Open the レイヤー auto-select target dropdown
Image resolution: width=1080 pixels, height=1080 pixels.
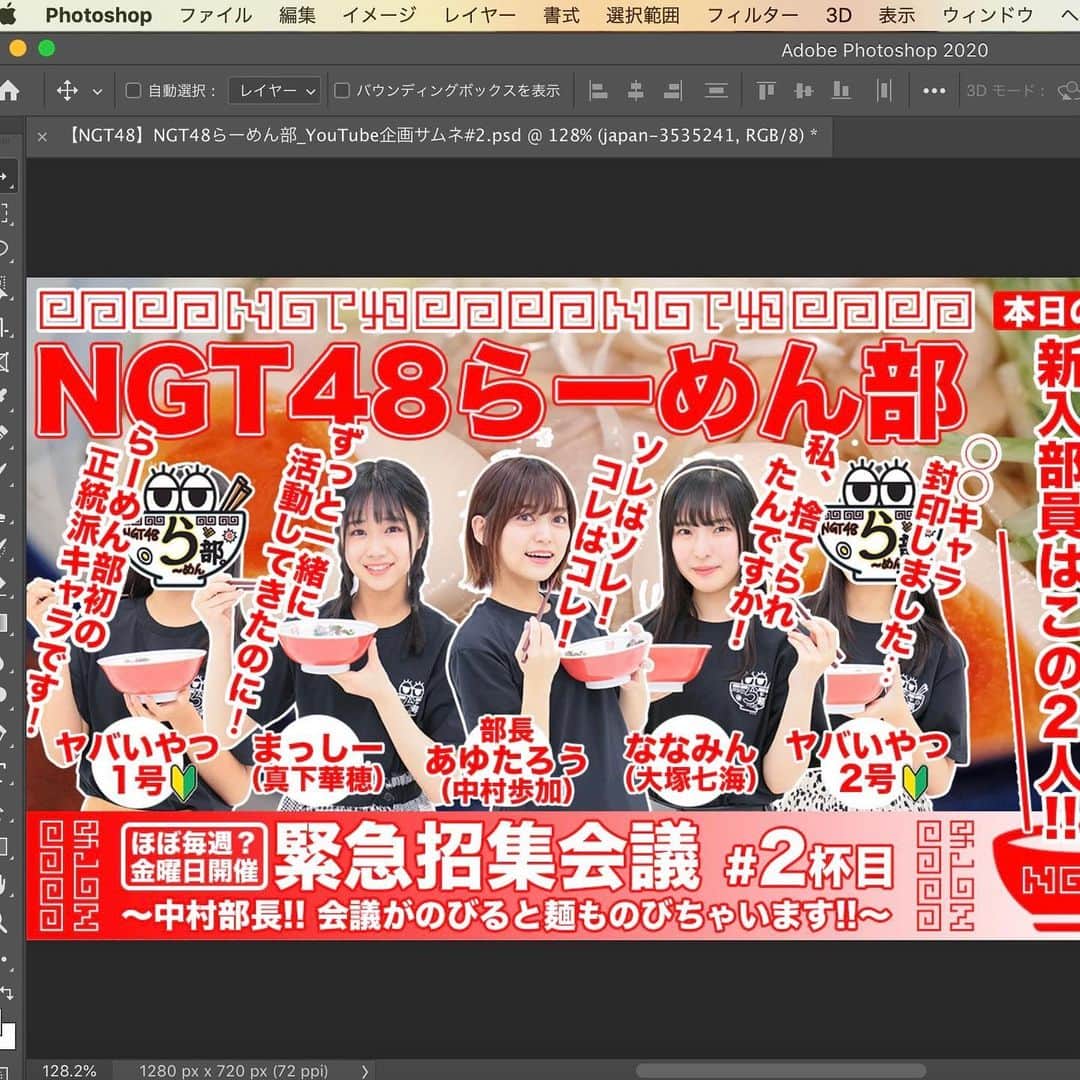click(275, 90)
